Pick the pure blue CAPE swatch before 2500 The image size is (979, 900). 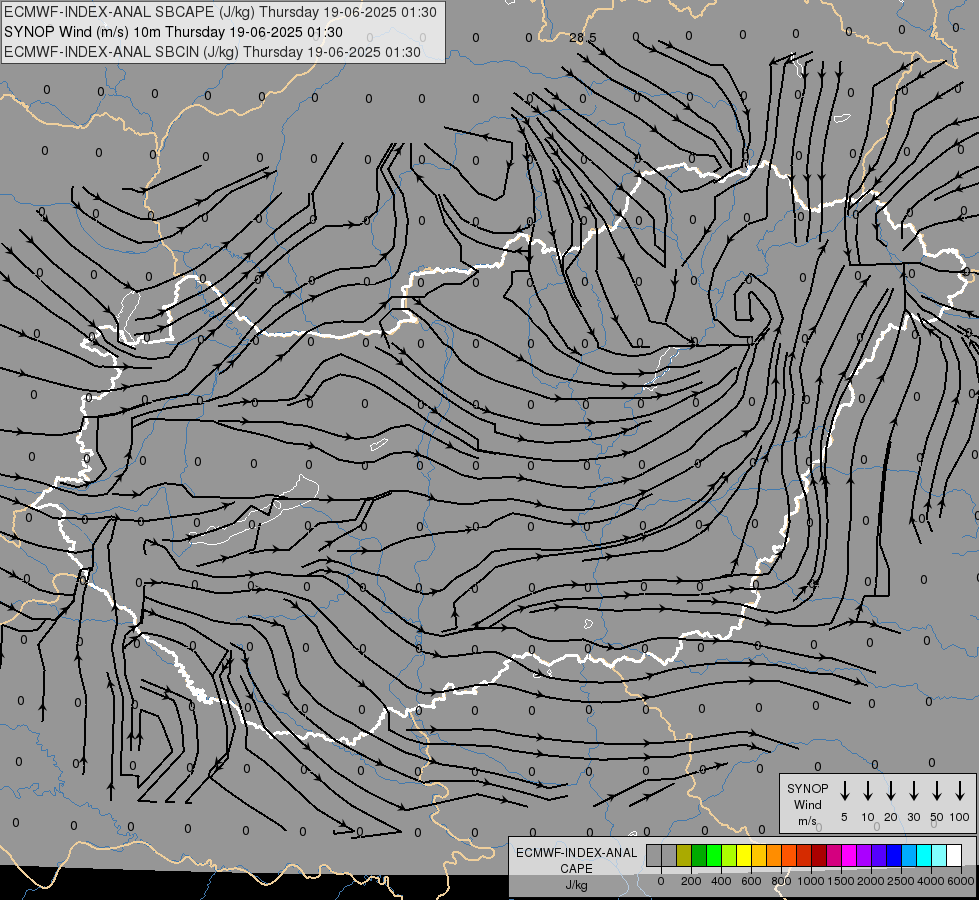click(894, 855)
